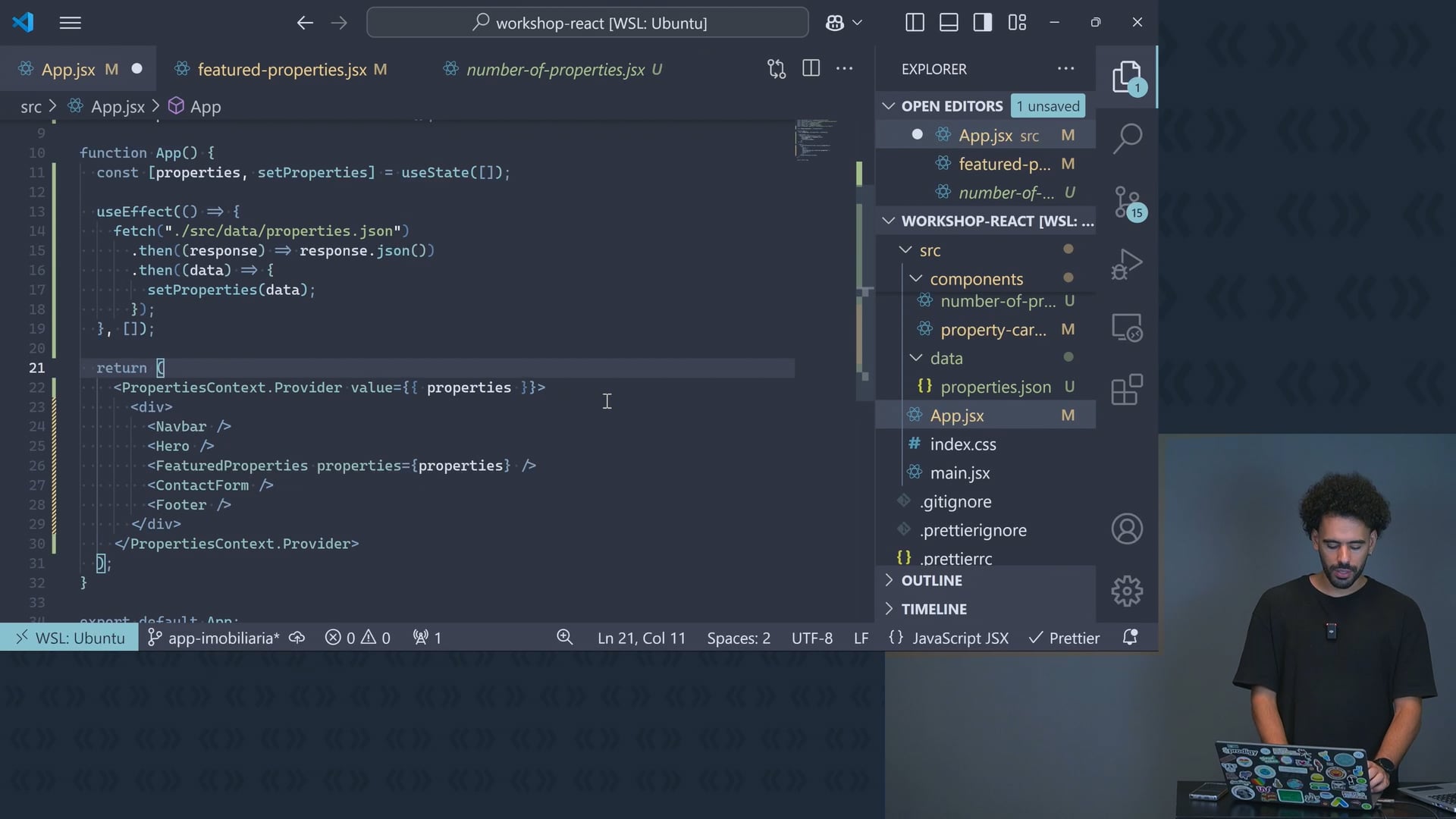Image resolution: width=1456 pixels, height=819 pixels.
Task: Collapse the components folder
Action: pyautogui.click(x=977, y=279)
